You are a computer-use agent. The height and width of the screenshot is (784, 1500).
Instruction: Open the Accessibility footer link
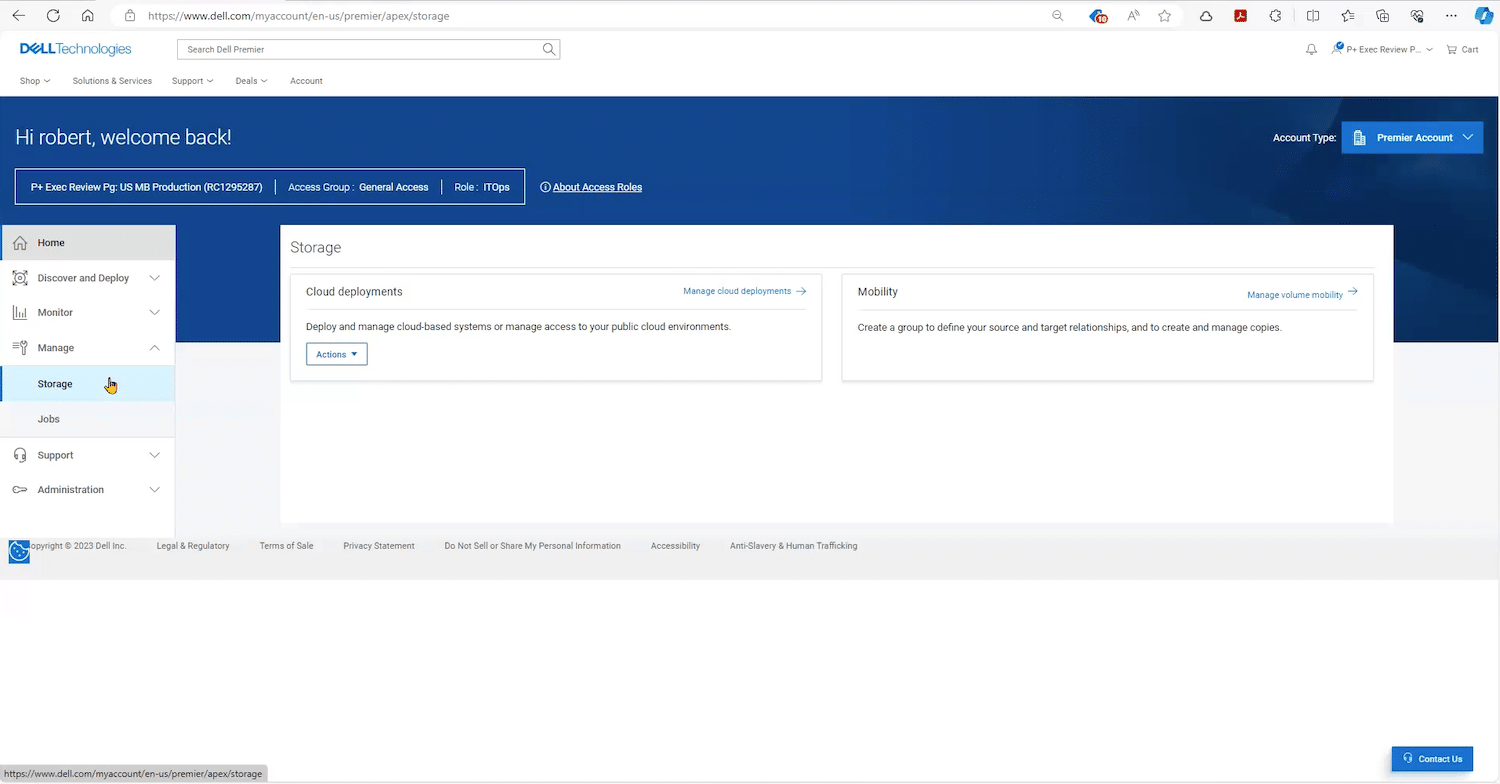click(675, 546)
